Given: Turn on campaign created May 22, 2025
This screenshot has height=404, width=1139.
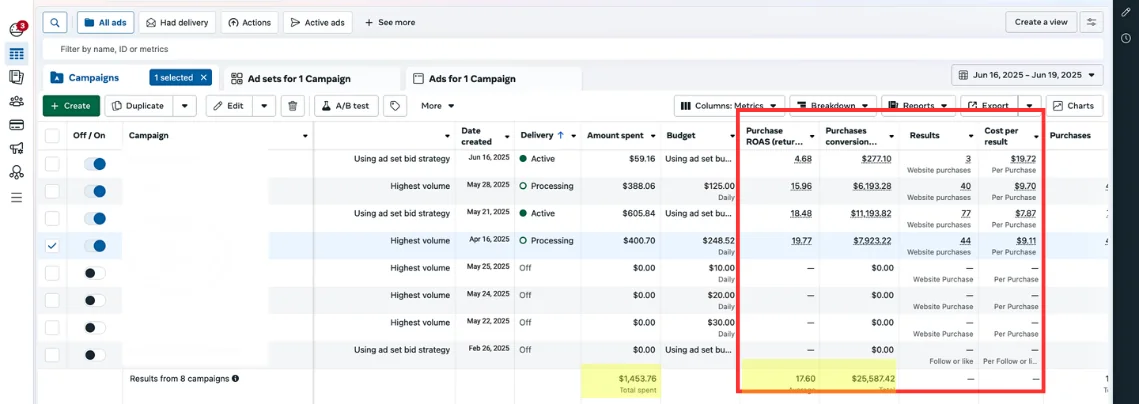Looking at the screenshot, I should coord(95,328).
